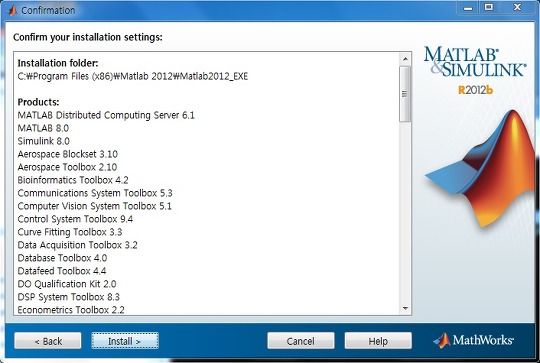Select Aerospace Blockset 3.10

click(x=68, y=154)
